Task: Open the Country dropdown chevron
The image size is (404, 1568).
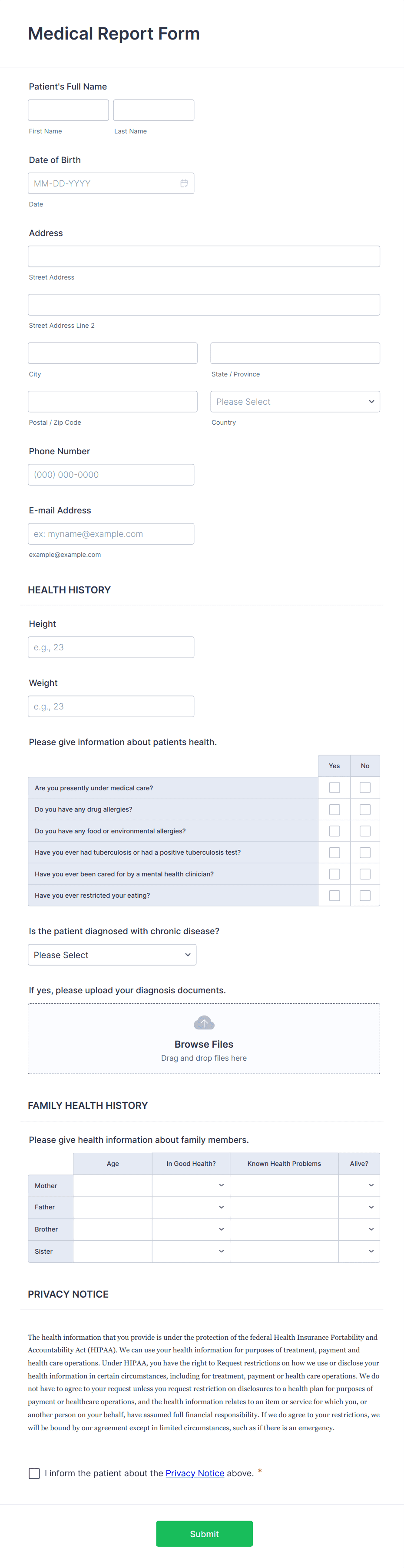Action: [x=371, y=401]
